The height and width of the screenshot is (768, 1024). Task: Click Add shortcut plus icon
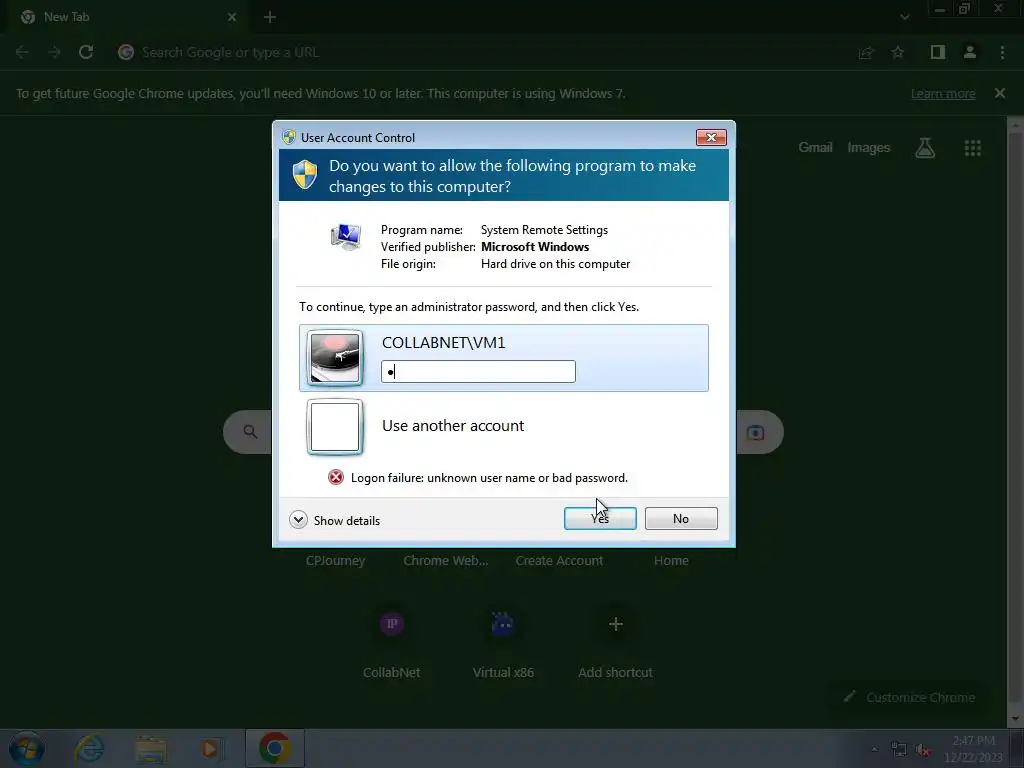pyautogui.click(x=615, y=624)
